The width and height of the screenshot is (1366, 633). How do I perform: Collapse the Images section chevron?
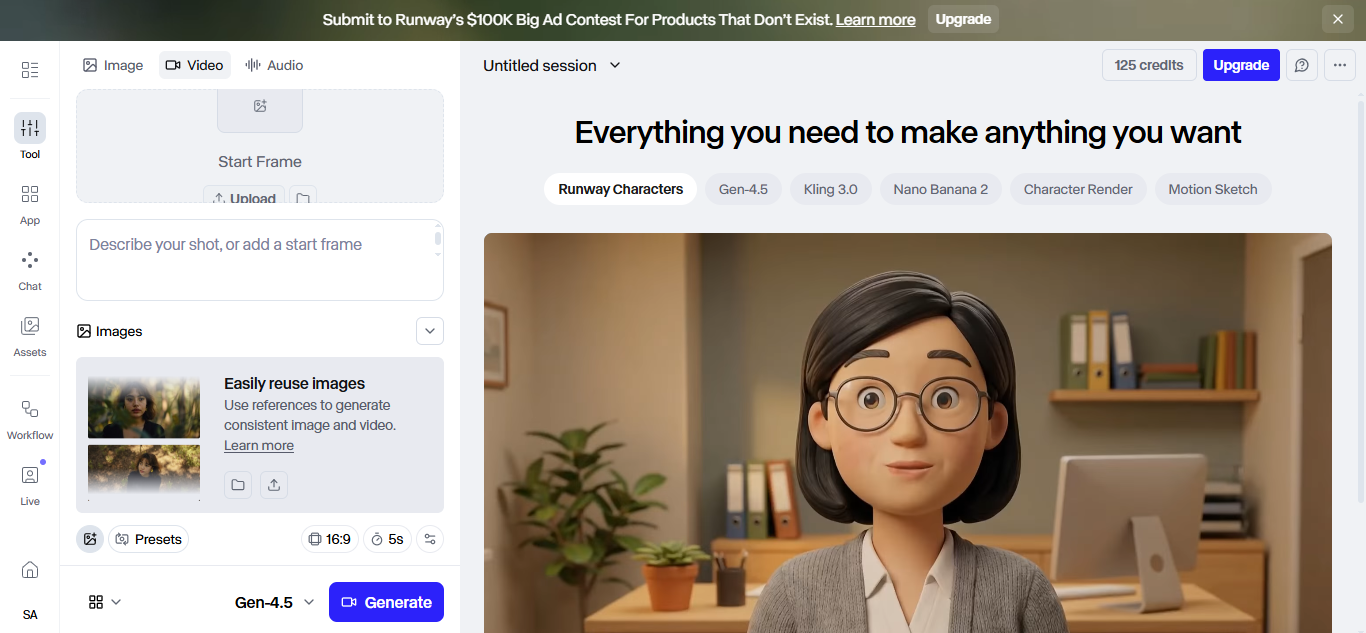(430, 331)
